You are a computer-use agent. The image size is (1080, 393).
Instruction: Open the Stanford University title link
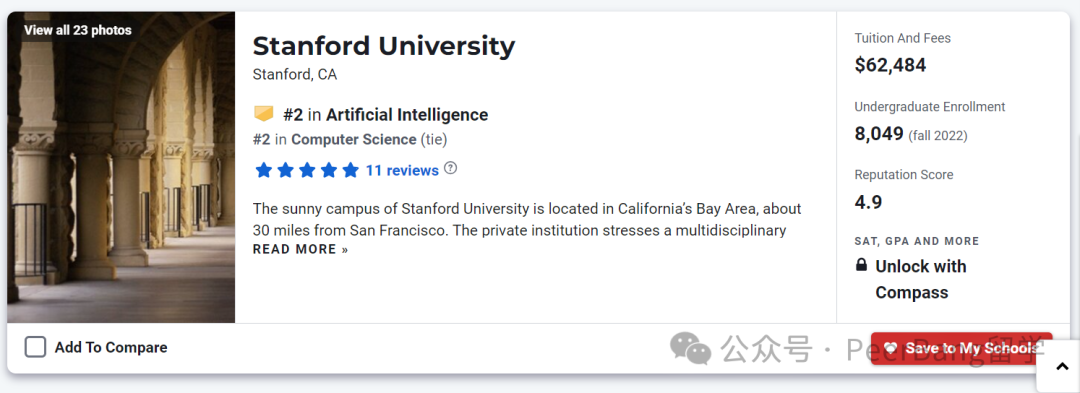tap(384, 46)
